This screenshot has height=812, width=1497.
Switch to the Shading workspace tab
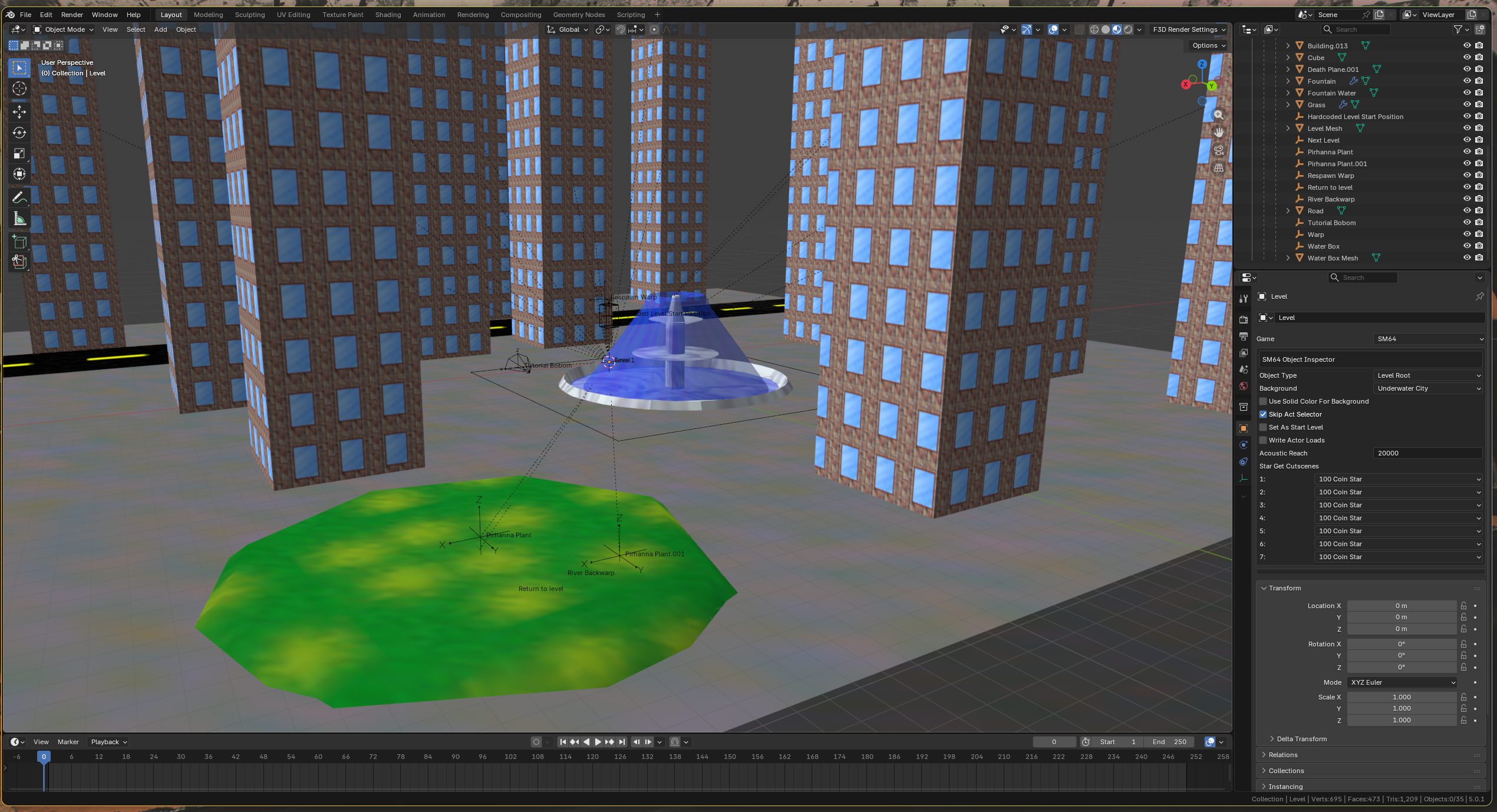(x=388, y=15)
